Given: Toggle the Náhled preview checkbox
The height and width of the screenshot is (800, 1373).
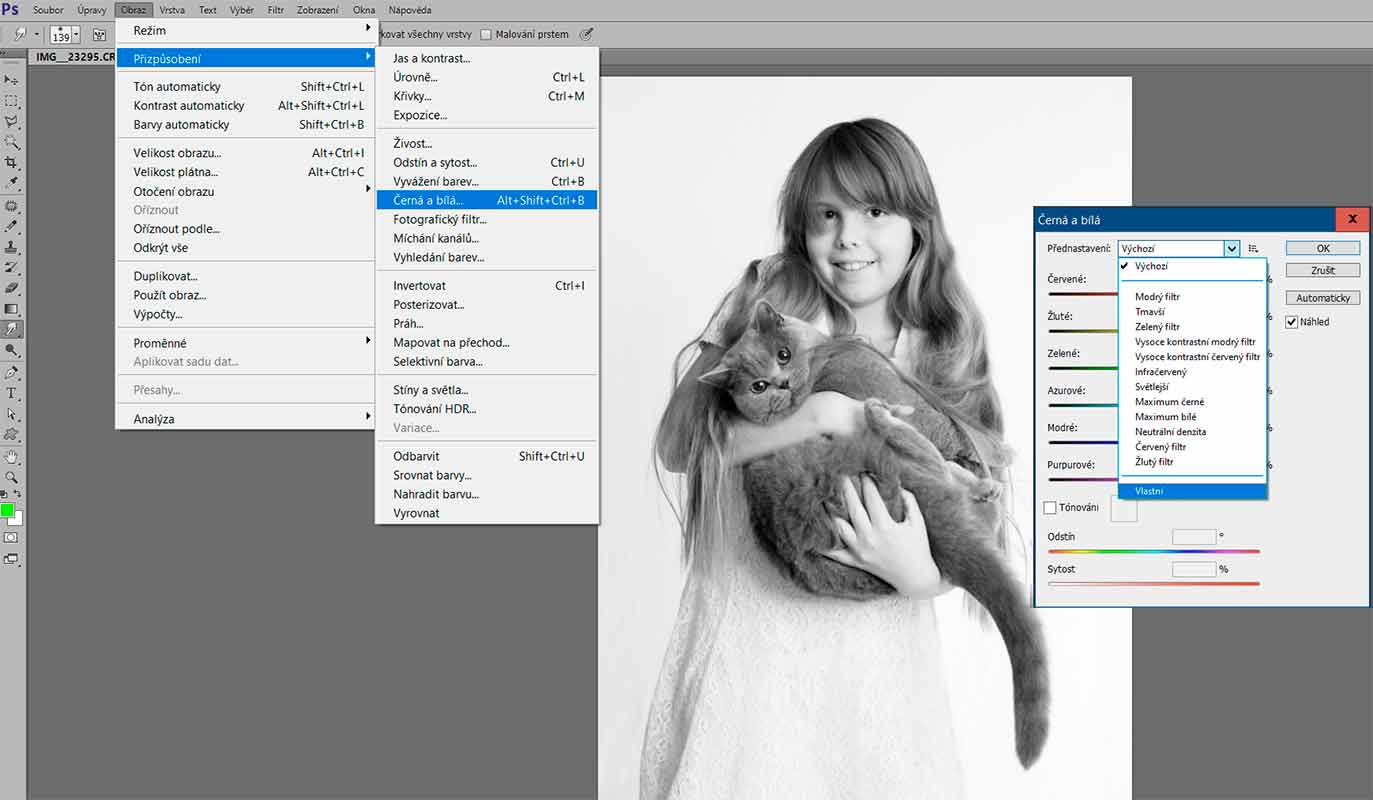Looking at the screenshot, I should [1292, 322].
